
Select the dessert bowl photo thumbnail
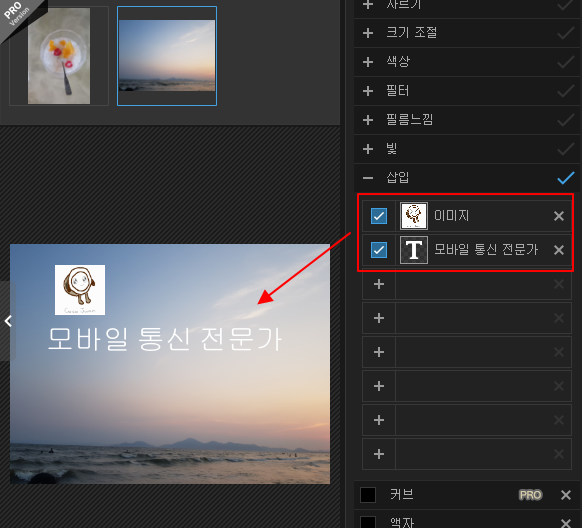click(x=59, y=56)
